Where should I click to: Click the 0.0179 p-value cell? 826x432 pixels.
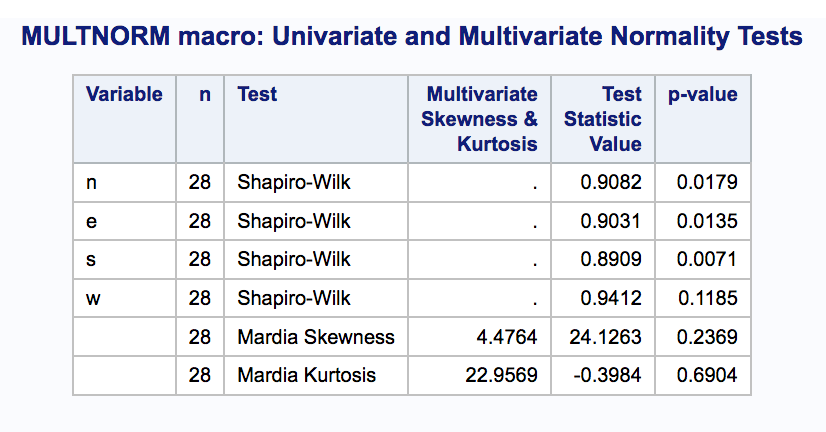[707, 182]
